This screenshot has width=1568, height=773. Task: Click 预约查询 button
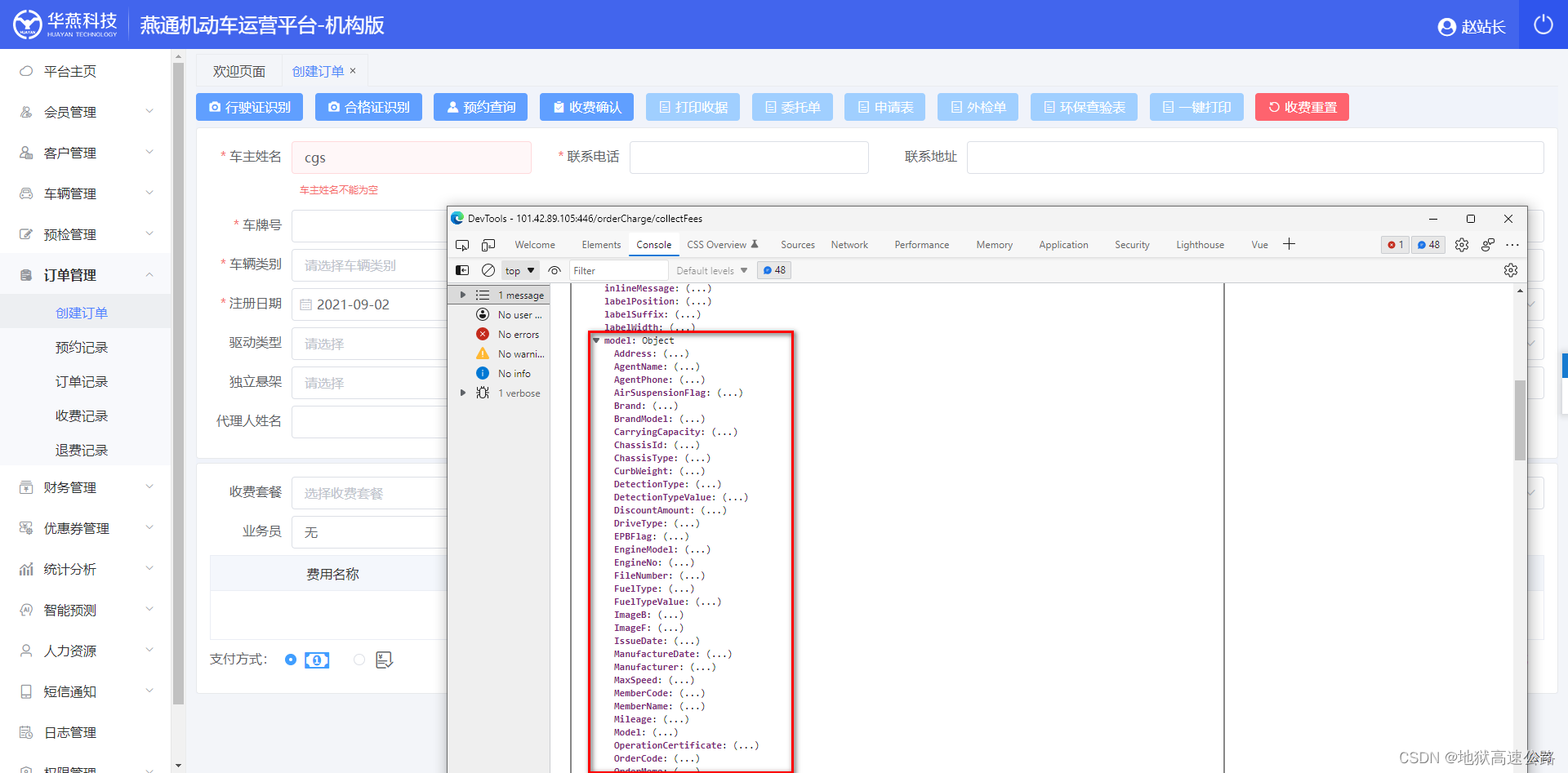[x=481, y=107]
